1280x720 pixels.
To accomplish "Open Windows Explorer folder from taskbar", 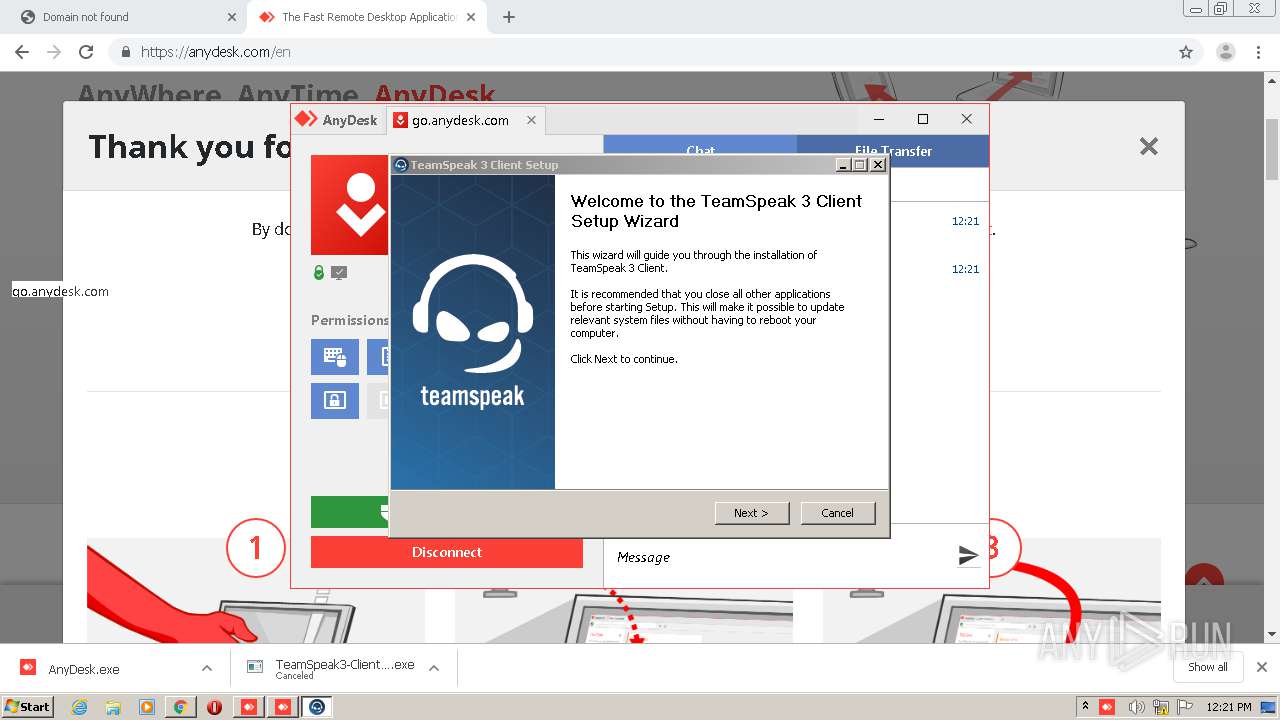I will (113, 707).
